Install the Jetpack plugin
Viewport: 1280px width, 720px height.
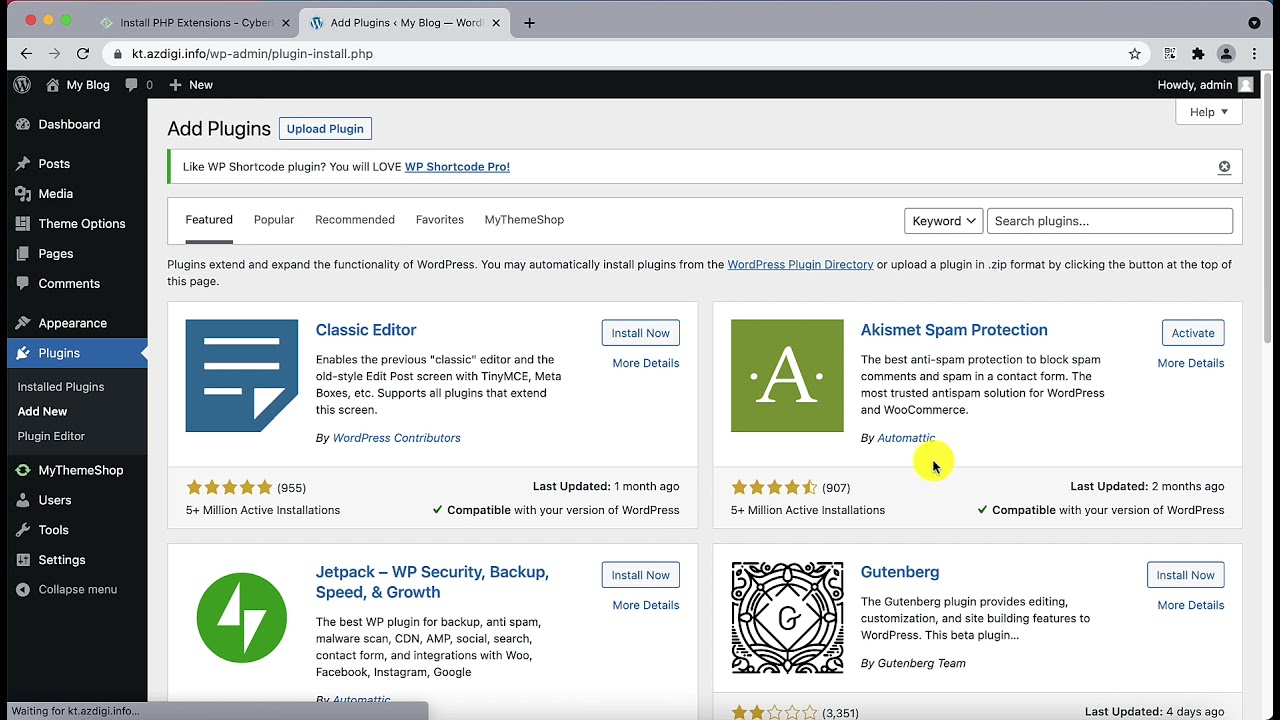(x=641, y=575)
